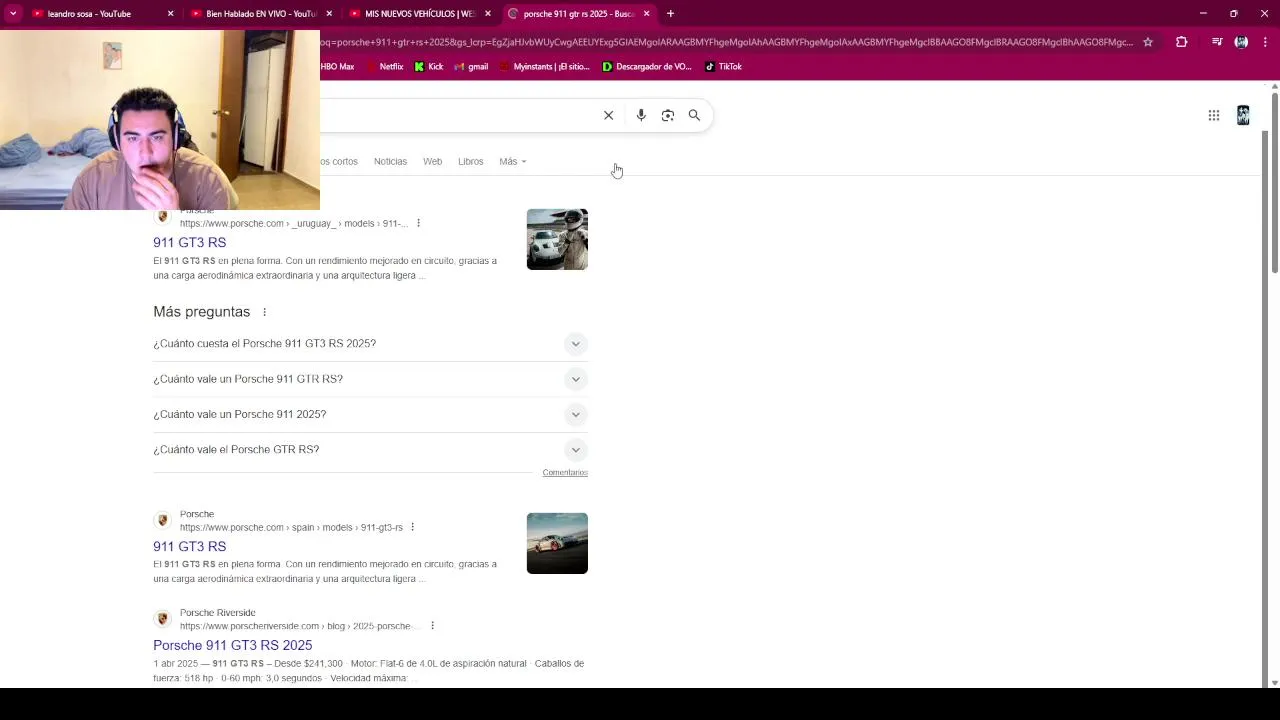The height and width of the screenshot is (720, 1280).
Task: Switch to the Libros results filter
Action: coord(470,161)
